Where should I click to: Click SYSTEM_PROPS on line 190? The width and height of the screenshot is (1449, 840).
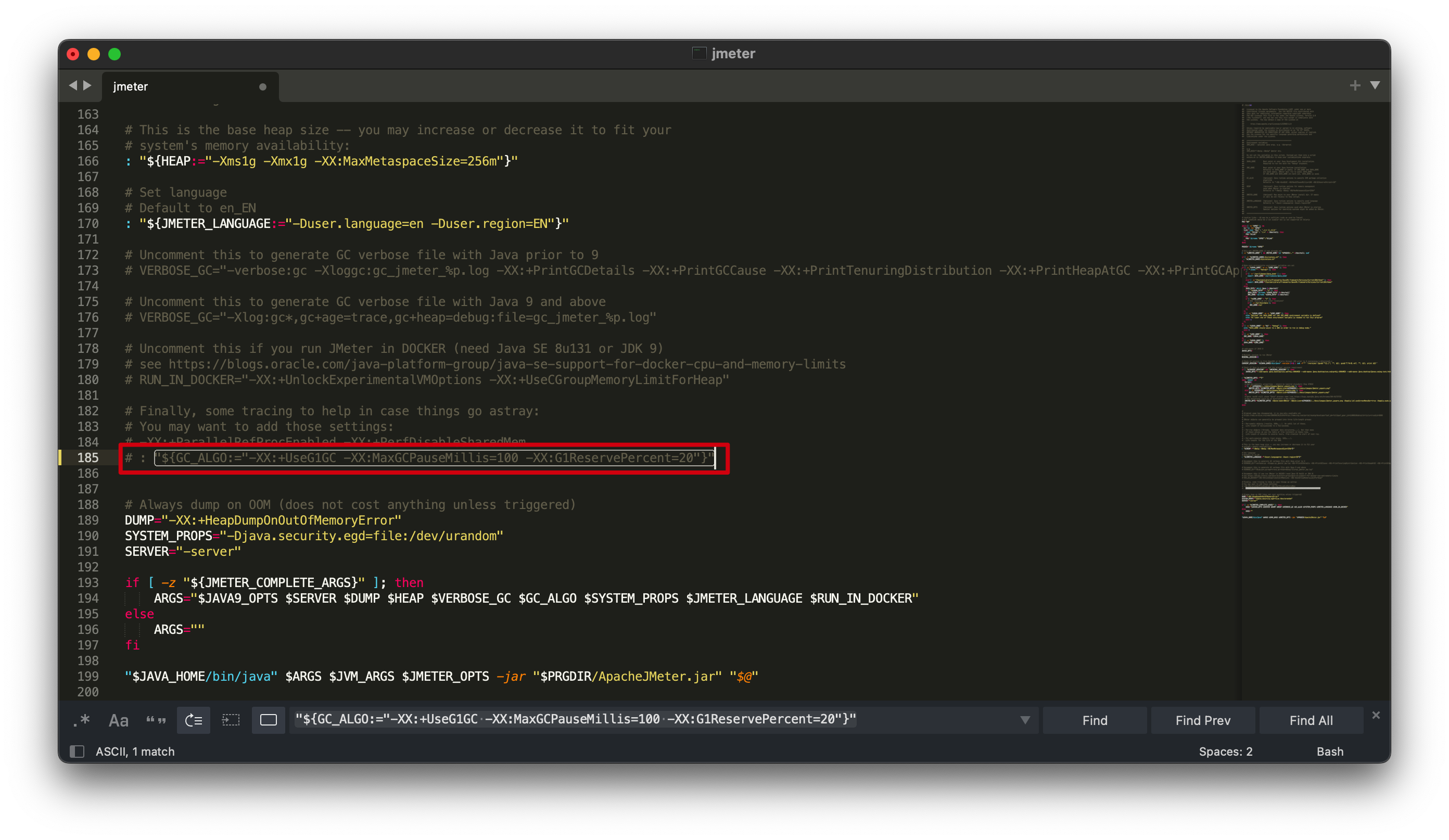(169, 536)
